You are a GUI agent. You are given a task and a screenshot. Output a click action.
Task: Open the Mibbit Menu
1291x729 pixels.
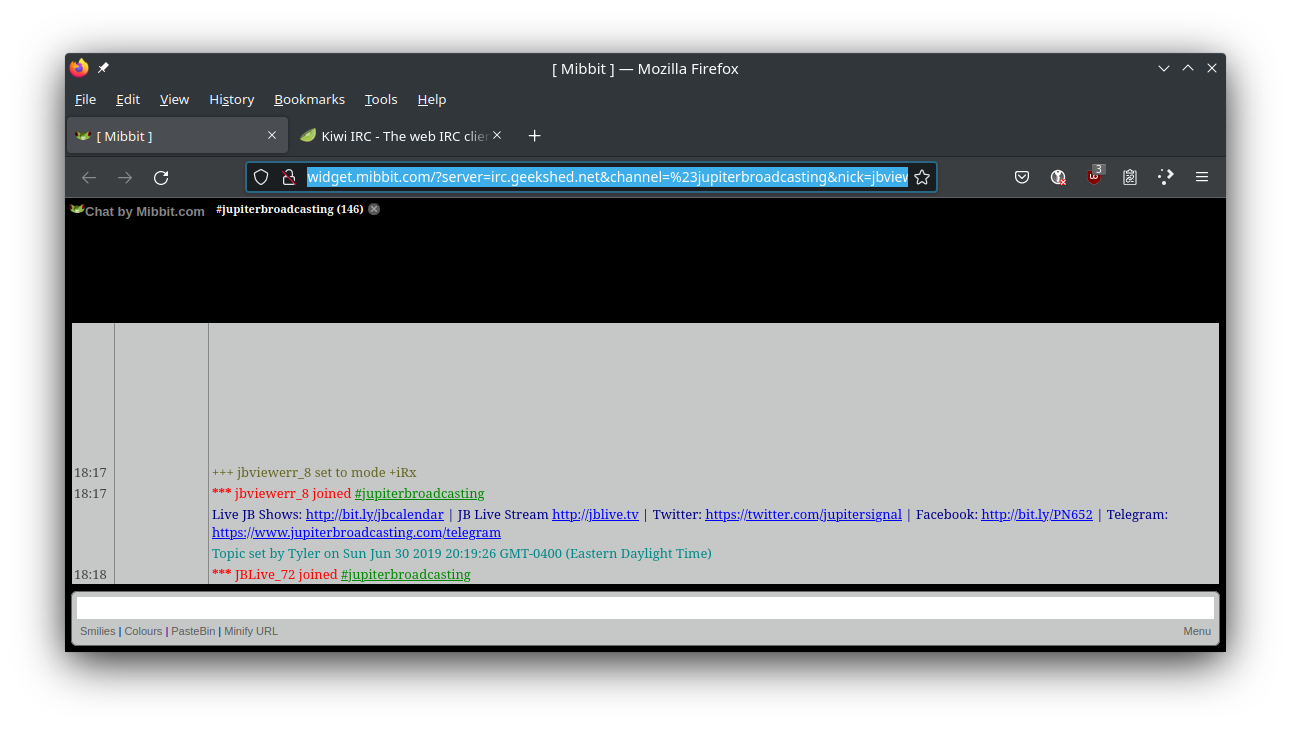(x=1197, y=631)
